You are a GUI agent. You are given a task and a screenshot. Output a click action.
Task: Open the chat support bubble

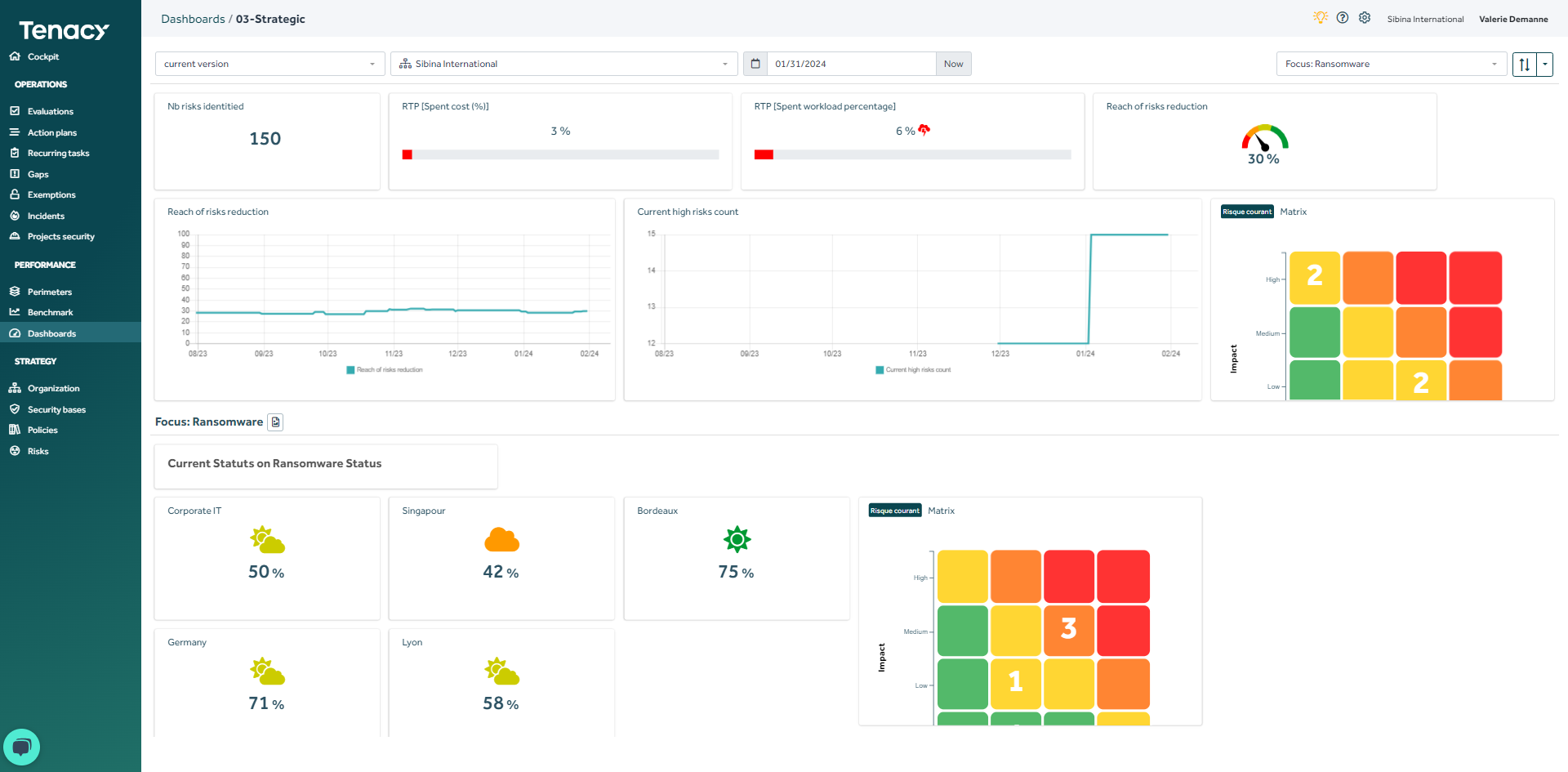[22, 747]
